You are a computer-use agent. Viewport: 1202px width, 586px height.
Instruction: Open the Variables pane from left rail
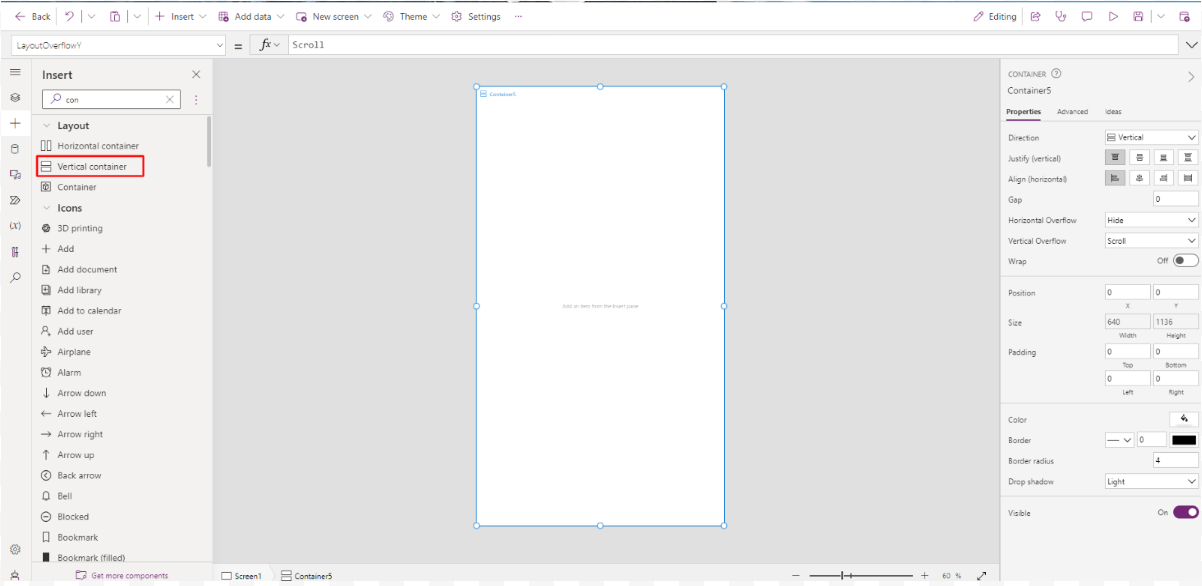click(x=15, y=224)
